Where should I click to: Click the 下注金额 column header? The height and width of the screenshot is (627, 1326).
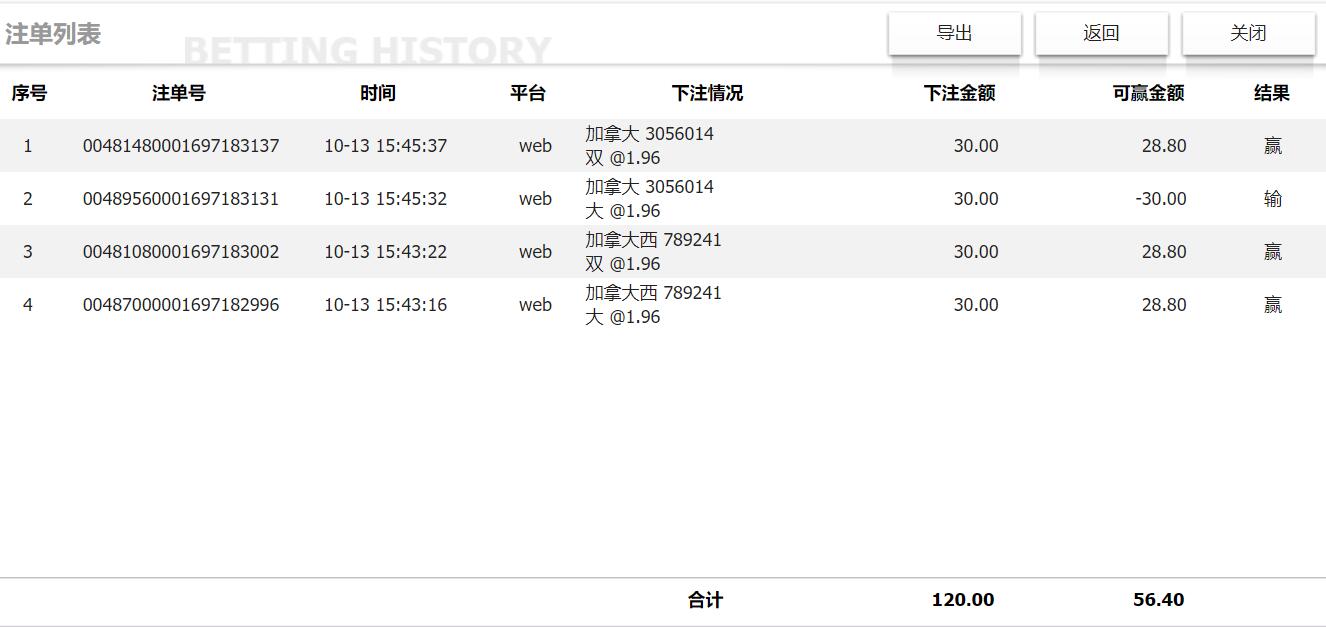(x=959, y=93)
